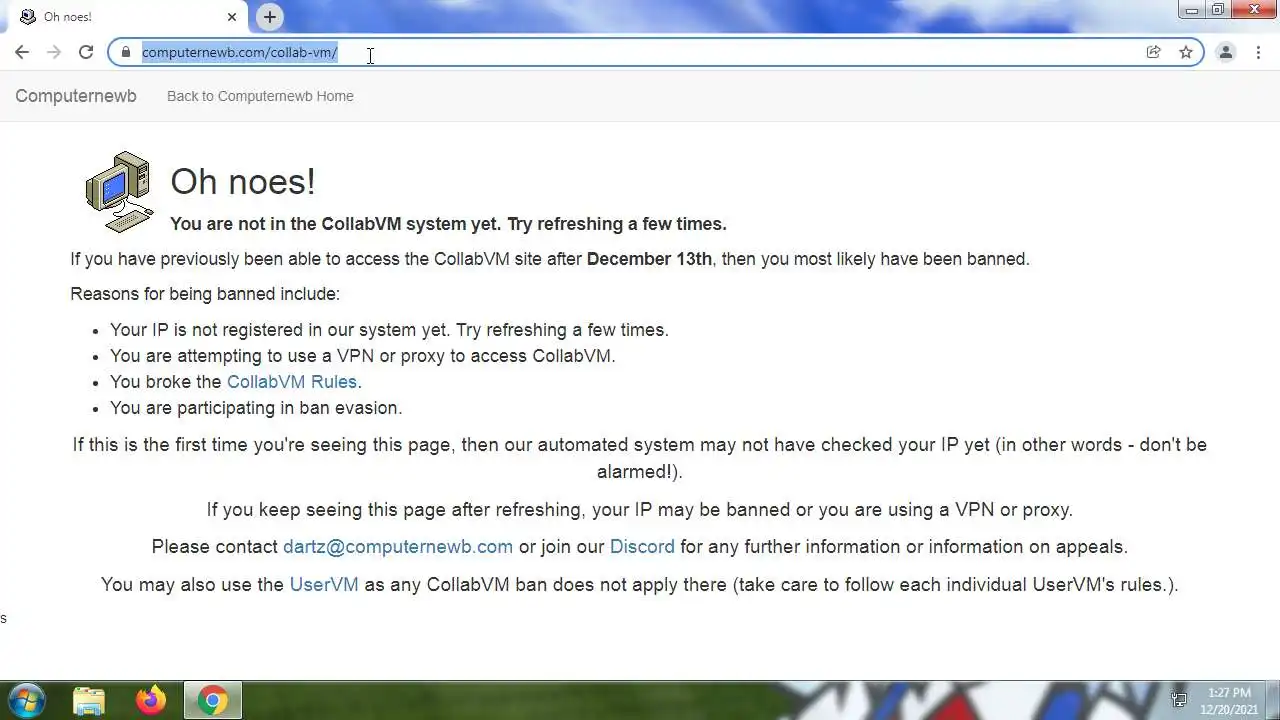Reload the page with refresh icon
Image resolution: width=1280 pixels, height=720 pixels.
pyautogui.click(x=86, y=52)
